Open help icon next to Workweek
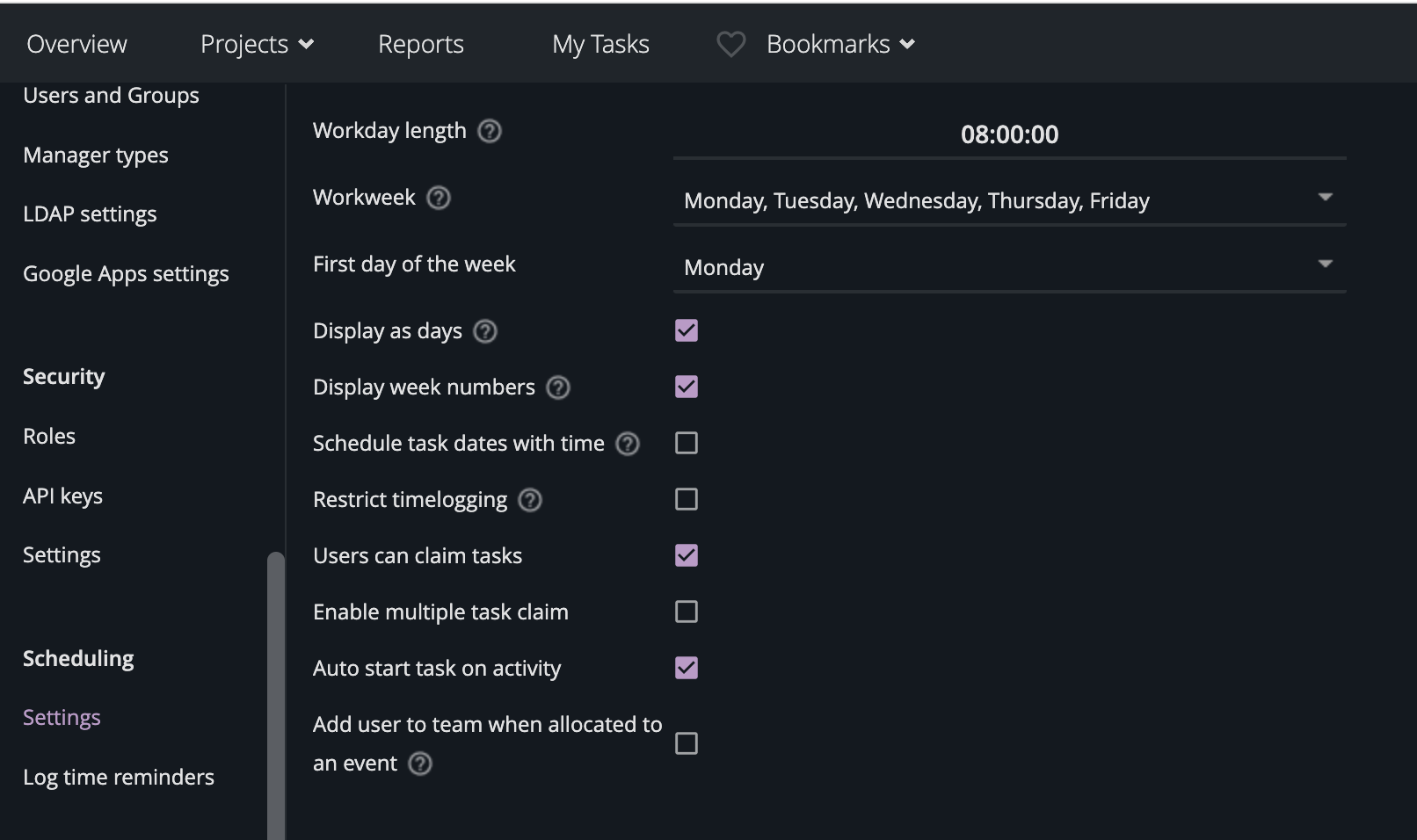The image size is (1417, 840). 439,198
